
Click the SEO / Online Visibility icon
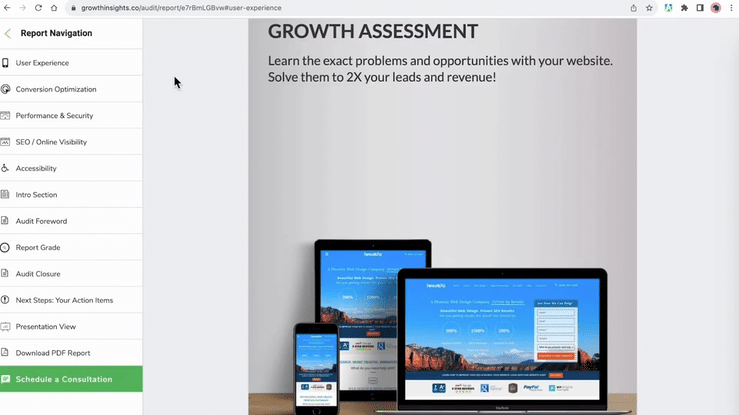coord(6,142)
